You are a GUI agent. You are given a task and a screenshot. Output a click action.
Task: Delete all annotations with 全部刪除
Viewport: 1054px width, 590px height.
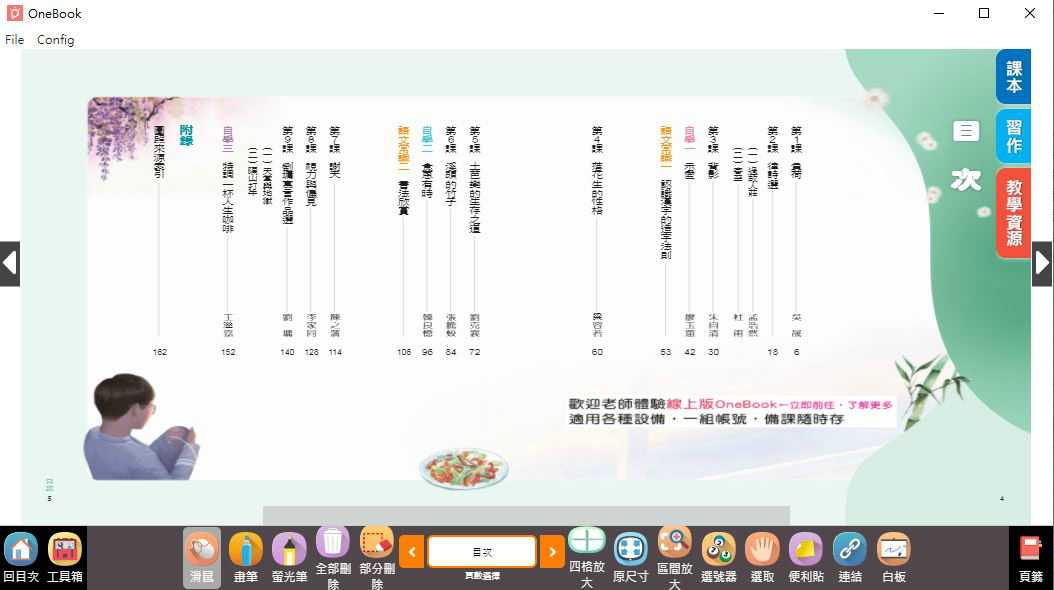(333, 558)
